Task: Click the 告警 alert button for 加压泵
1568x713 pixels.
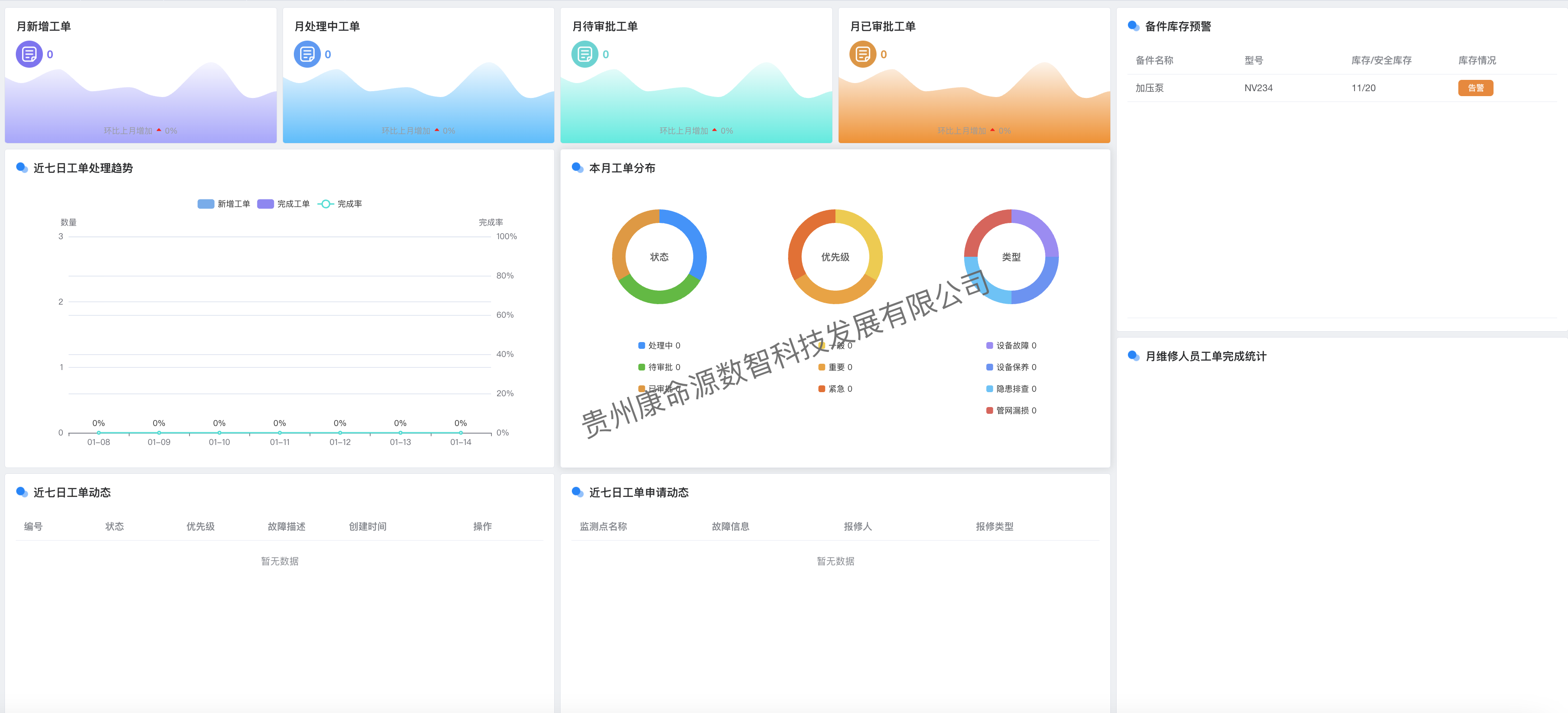Action: pos(1475,88)
